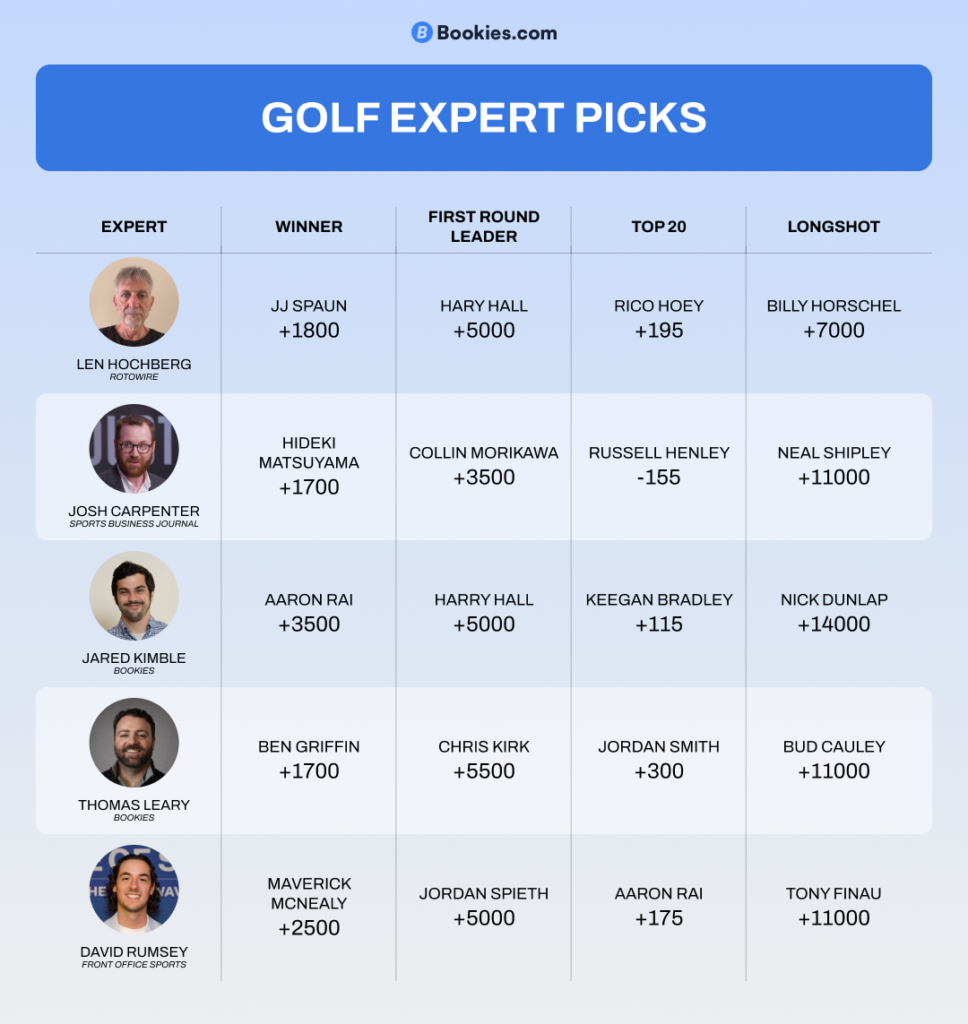Click the Bookies.com site name text
Image resolution: width=968 pixels, height=1024 pixels.
coord(497,33)
